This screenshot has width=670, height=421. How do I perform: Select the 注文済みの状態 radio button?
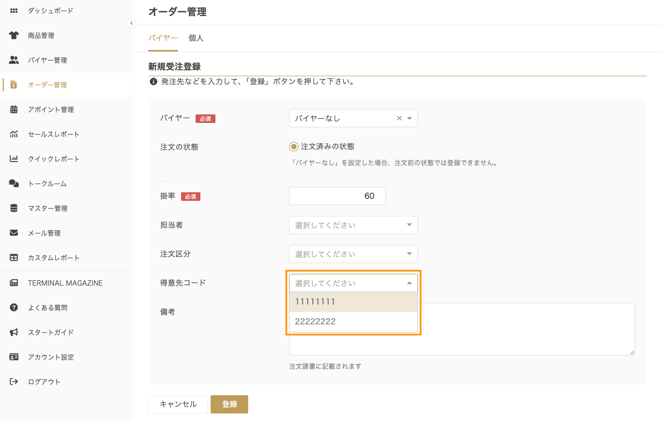coord(294,147)
